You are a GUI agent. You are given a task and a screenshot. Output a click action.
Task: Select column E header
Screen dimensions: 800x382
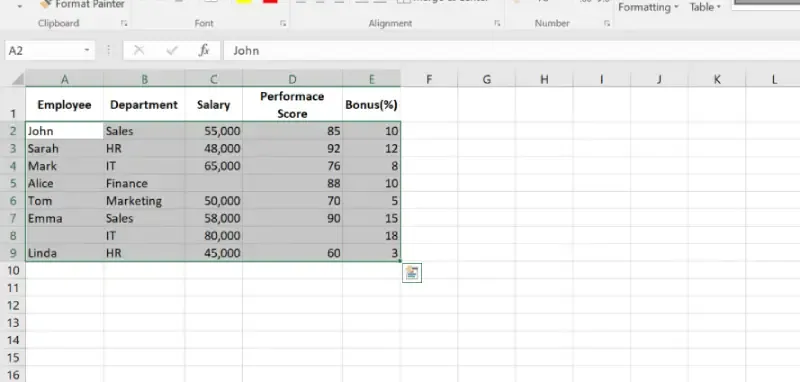(x=371, y=79)
